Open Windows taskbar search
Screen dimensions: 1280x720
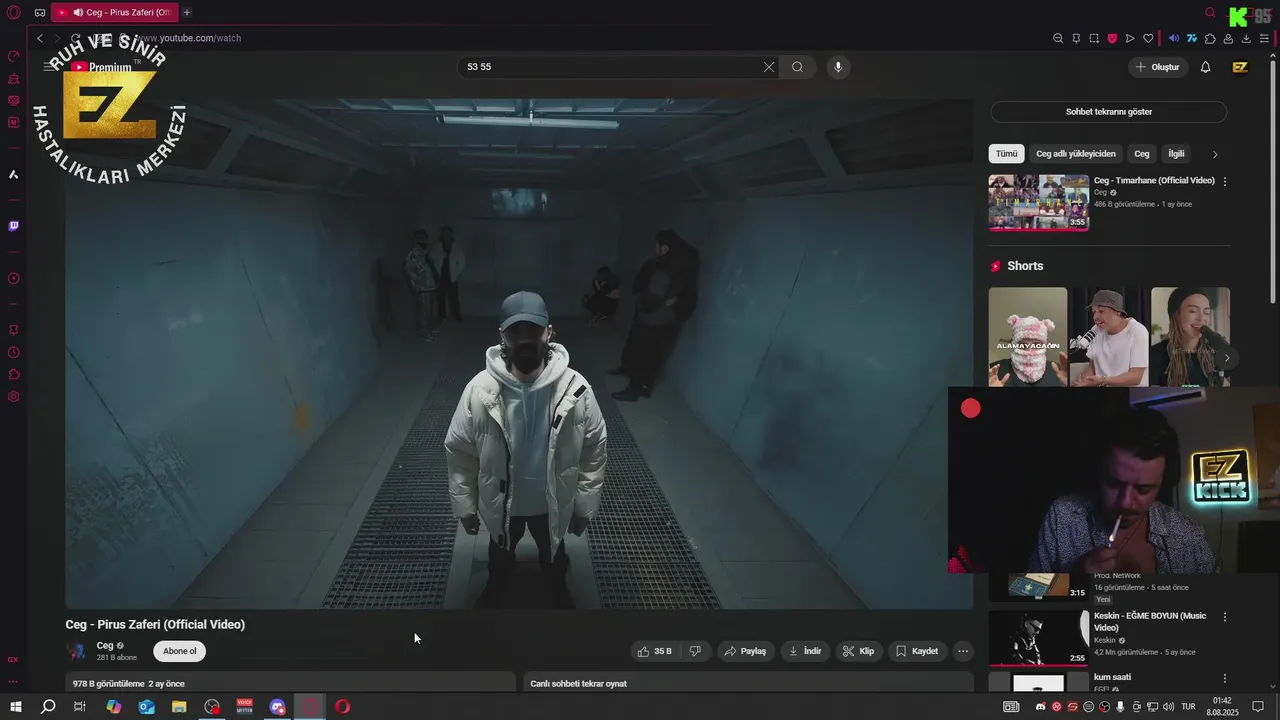(48, 707)
